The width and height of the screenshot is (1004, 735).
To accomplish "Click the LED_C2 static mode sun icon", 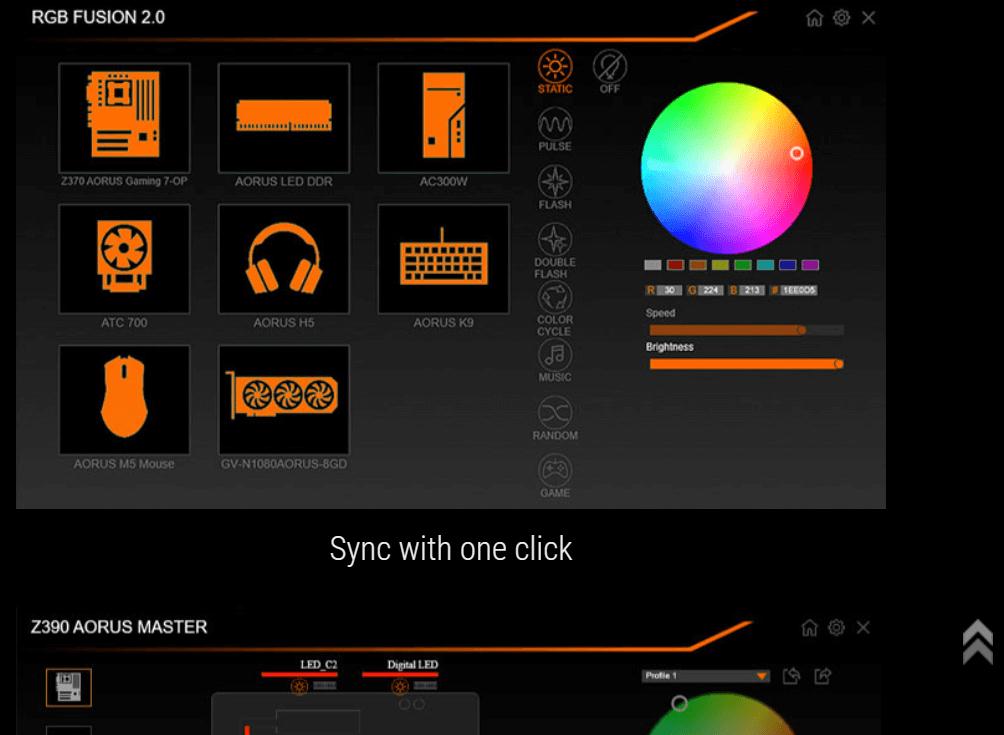I will click(x=299, y=687).
